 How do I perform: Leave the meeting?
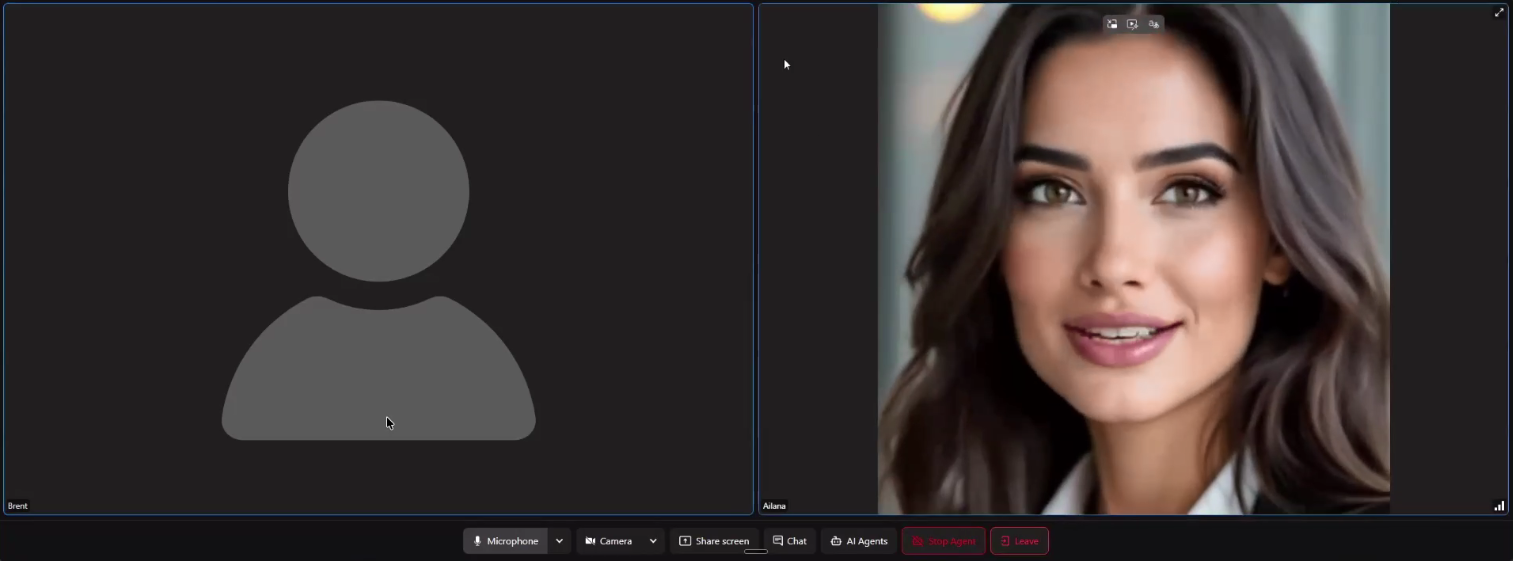1019,541
